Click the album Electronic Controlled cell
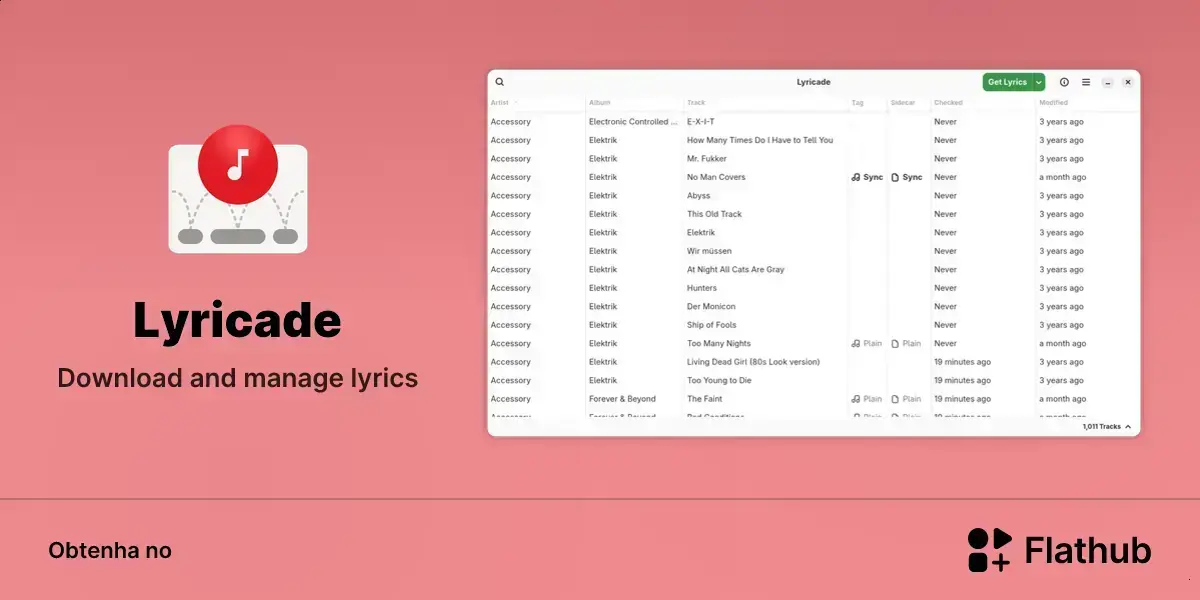Viewport: 1200px width, 600px height. [x=633, y=122]
